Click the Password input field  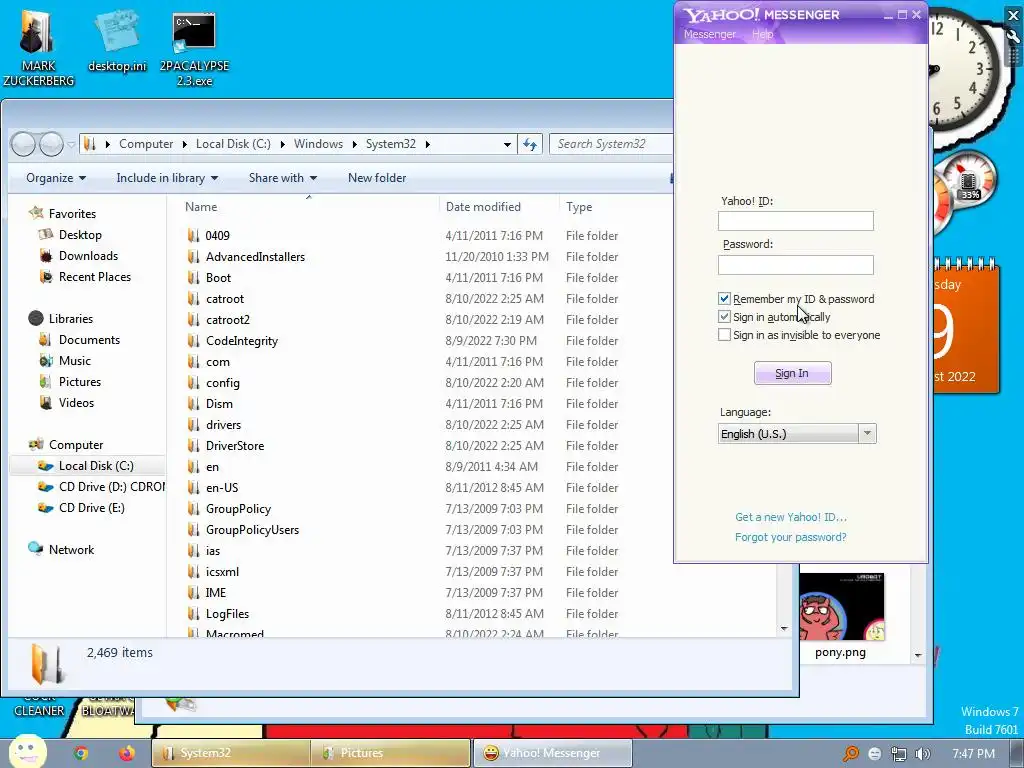click(795, 264)
